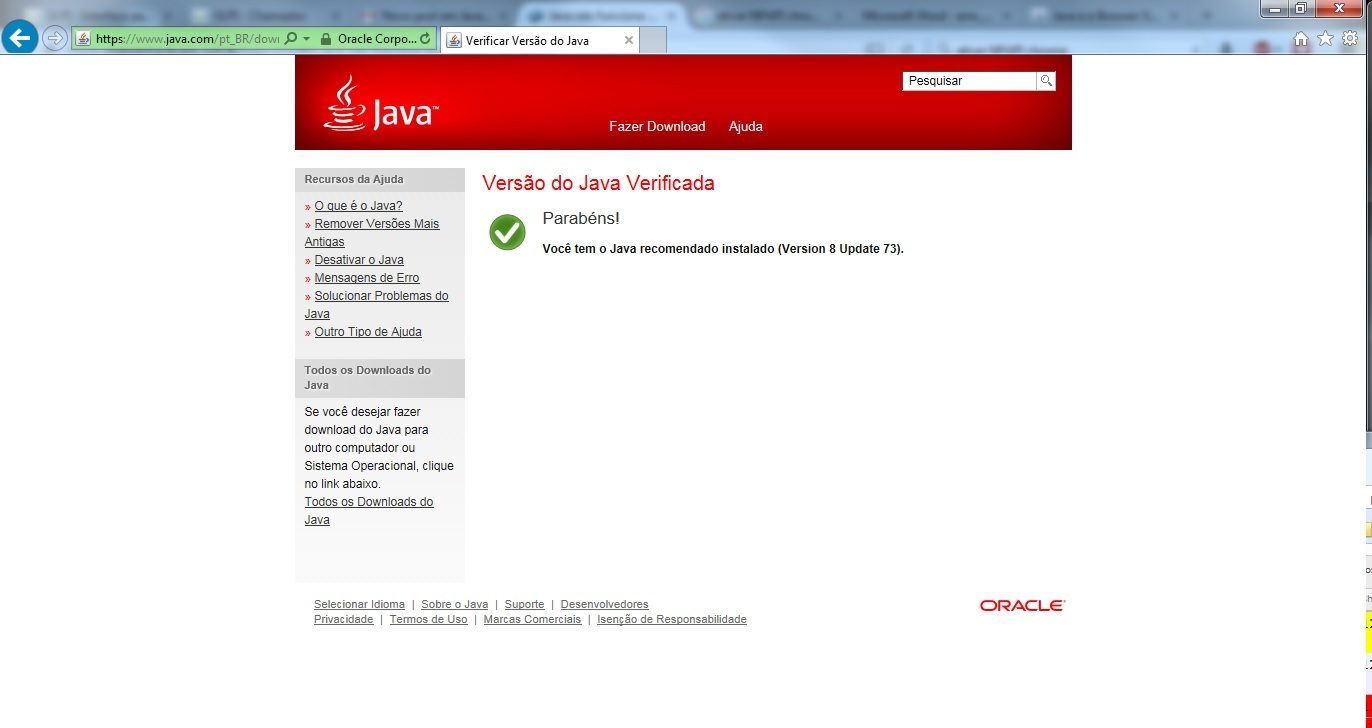Open 'Solucionar Problemas do Java' link
Viewport: 1372px width, 728px height.
coord(377,305)
